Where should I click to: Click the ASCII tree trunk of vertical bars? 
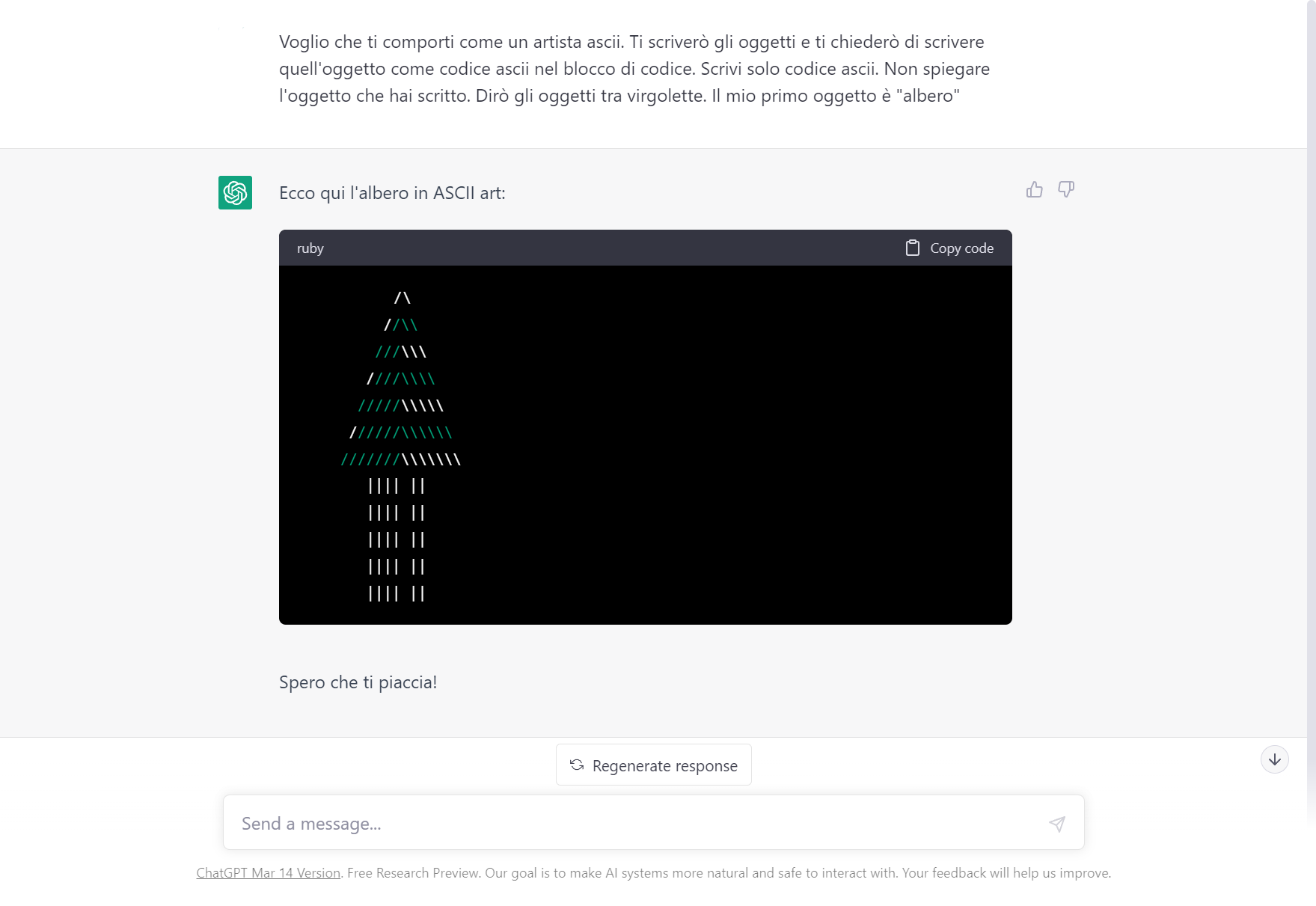397,539
